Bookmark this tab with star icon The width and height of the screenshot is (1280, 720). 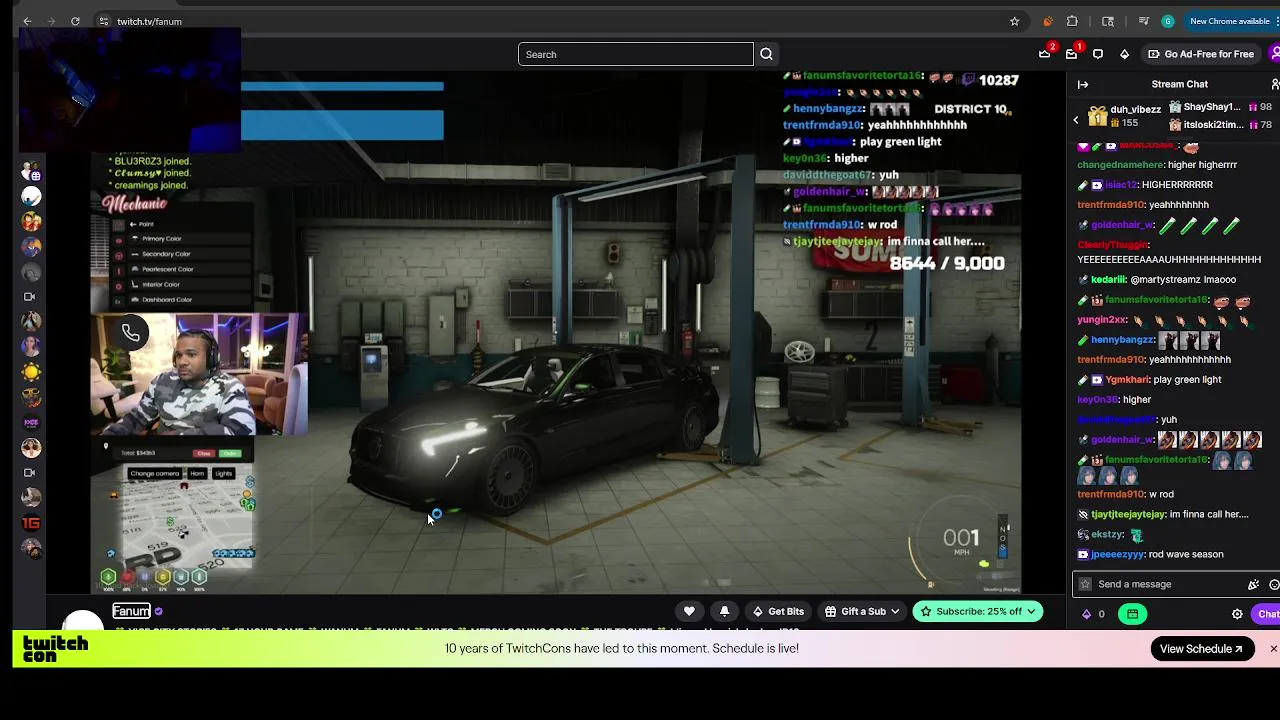pyautogui.click(x=1014, y=21)
